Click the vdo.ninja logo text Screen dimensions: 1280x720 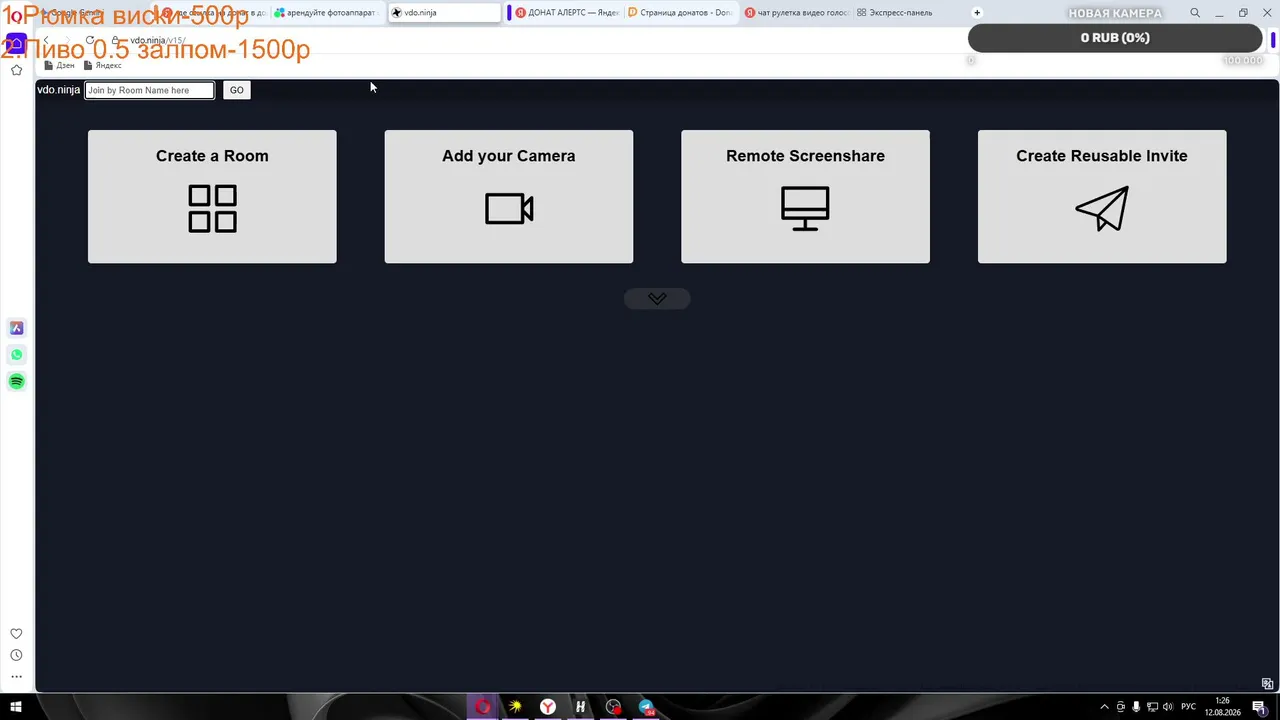(x=58, y=90)
